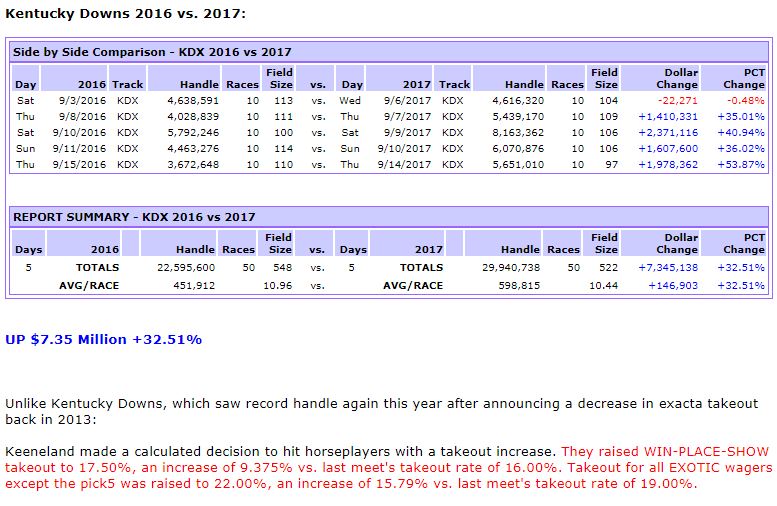Click the average dollar change +146,903
Viewport: 777px width, 506px height.
673,285
